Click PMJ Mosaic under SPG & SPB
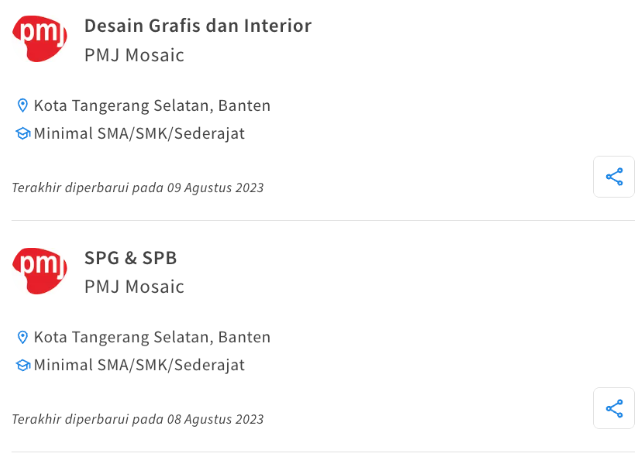The image size is (643, 456). (134, 287)
